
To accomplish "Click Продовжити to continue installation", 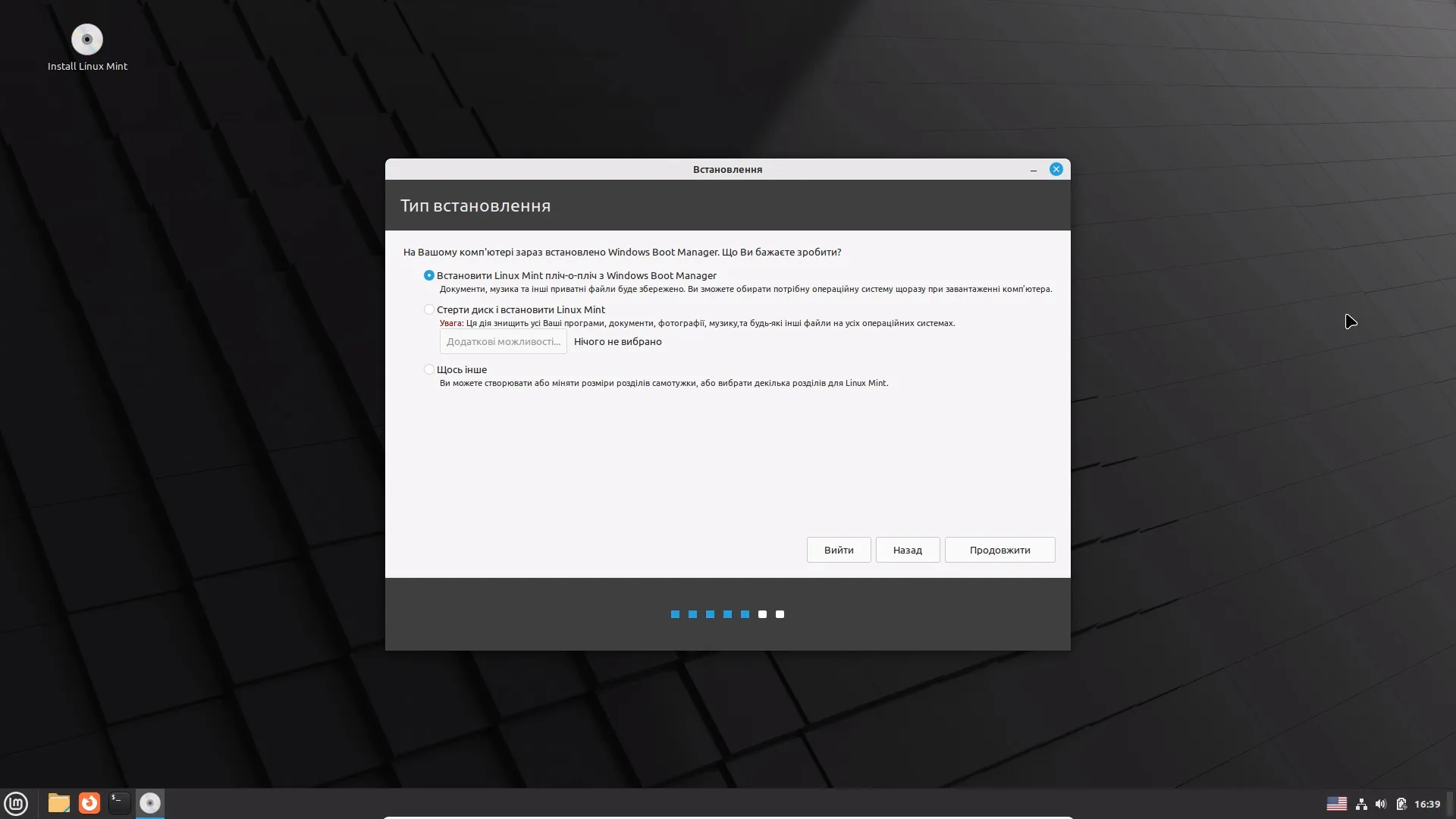I will [999, 550].
